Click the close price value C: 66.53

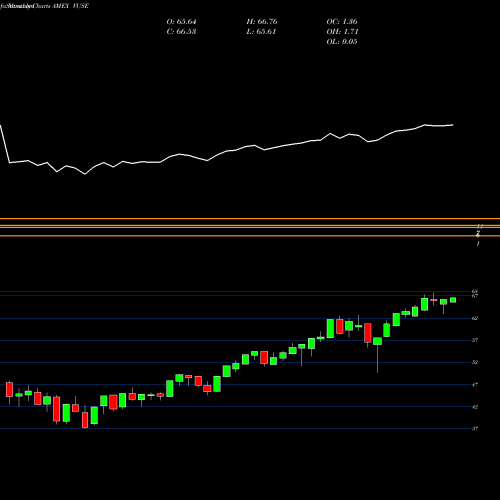click(x=181, y=32)
